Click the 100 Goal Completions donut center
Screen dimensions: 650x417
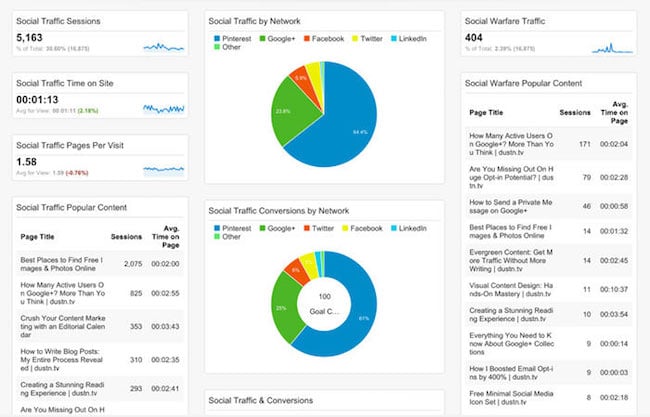coord(324,304)
